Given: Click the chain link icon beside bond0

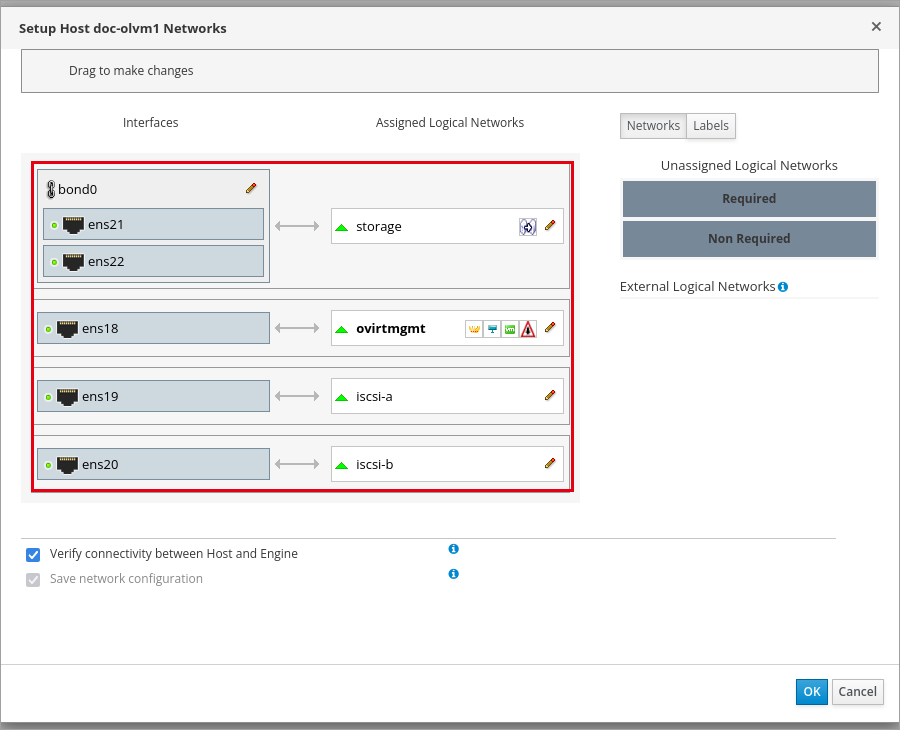Looking at the screenshot, I should [x=51, y=189].
